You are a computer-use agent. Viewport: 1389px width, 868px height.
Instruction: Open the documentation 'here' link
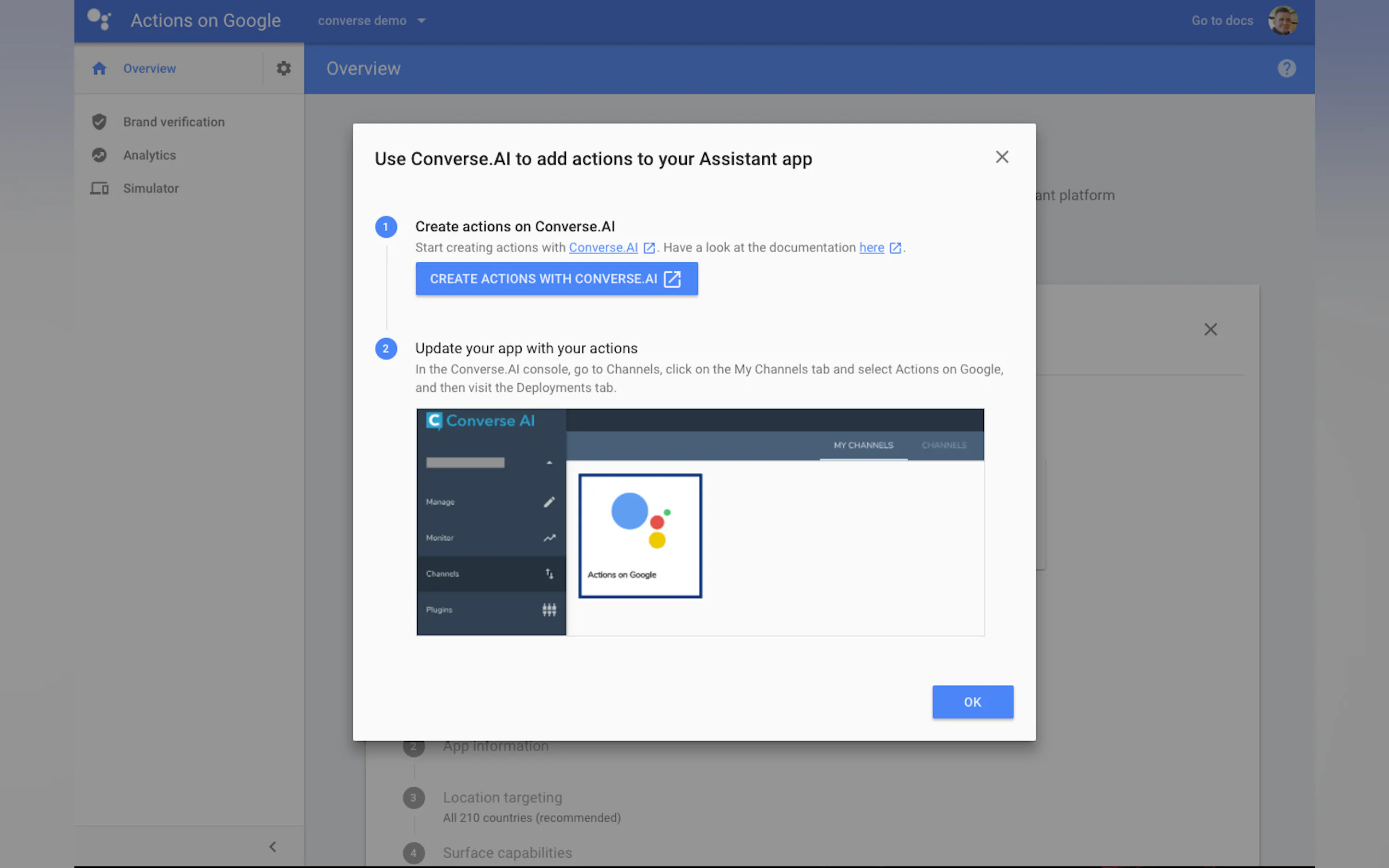point(871,248)
